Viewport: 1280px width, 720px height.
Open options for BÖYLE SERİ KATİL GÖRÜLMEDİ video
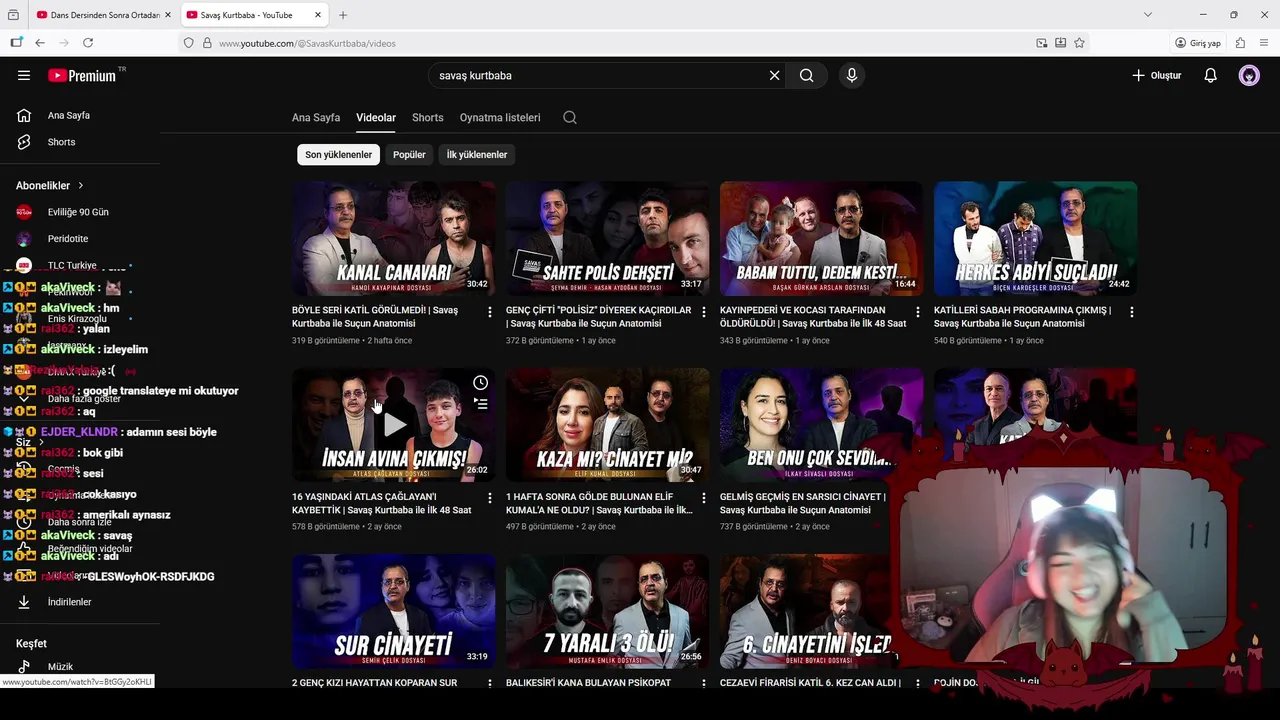click(489, 312)
